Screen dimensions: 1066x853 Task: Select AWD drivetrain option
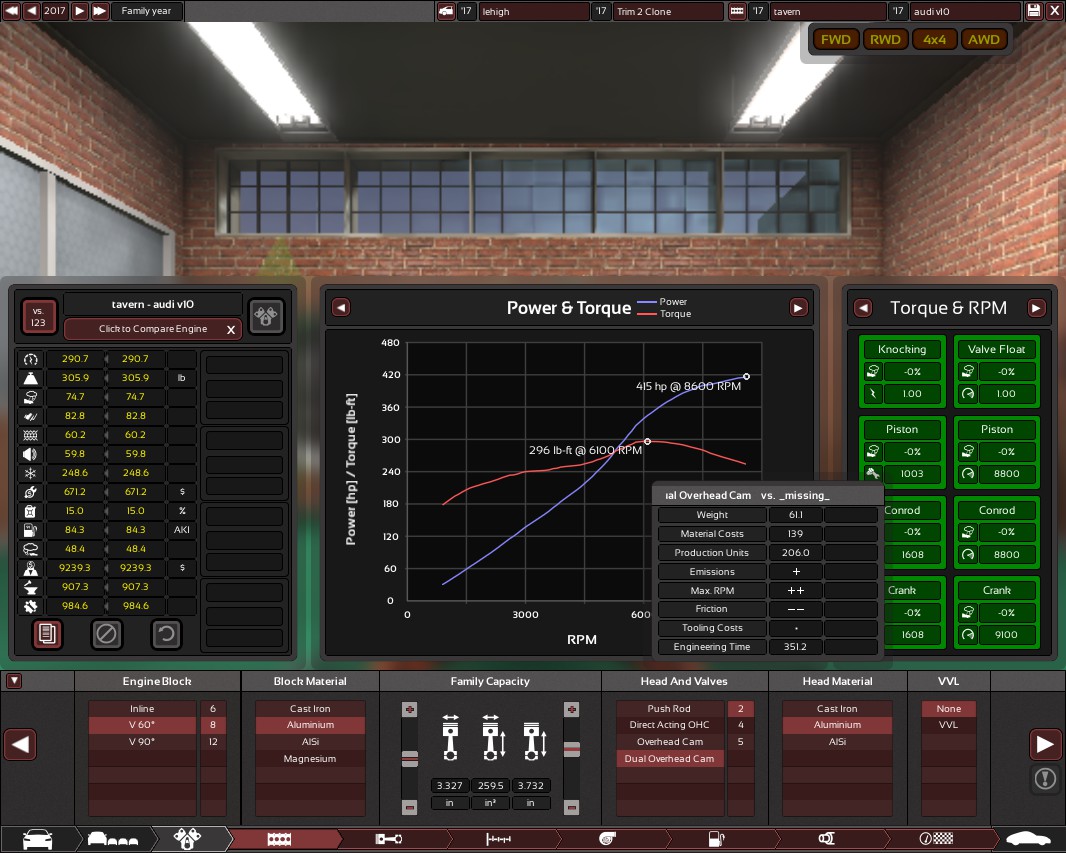(x=983, y=40)
